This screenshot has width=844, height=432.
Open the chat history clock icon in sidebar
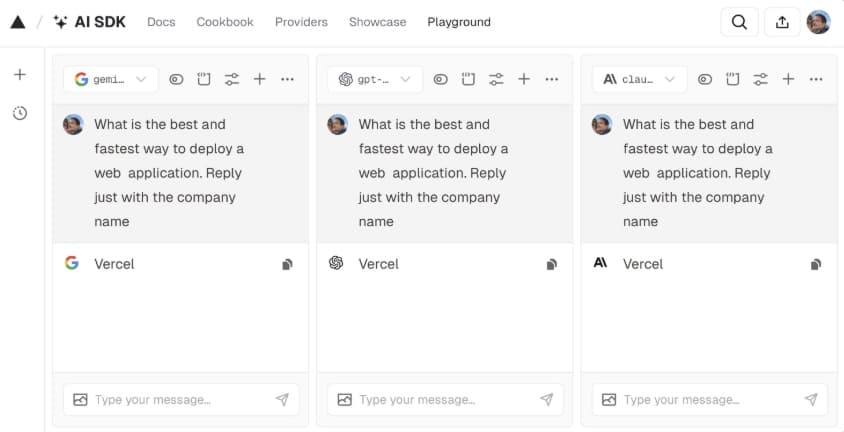[x=20, y=113]
